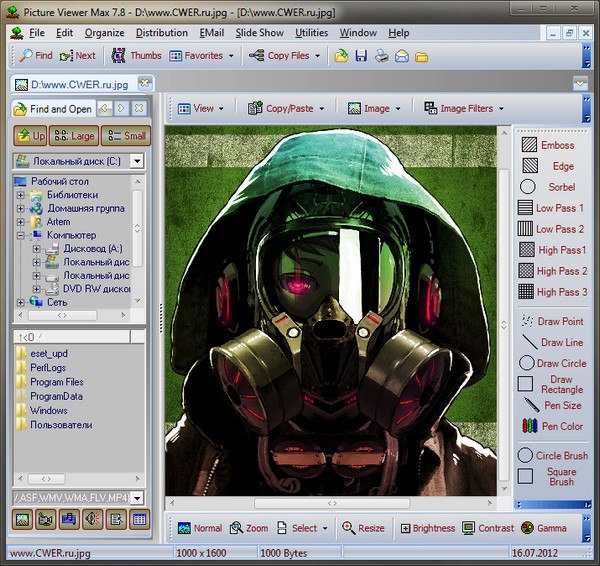Open the Slide Show menu
This screenshot has width=600, height=566.
[x=259, y=33]
